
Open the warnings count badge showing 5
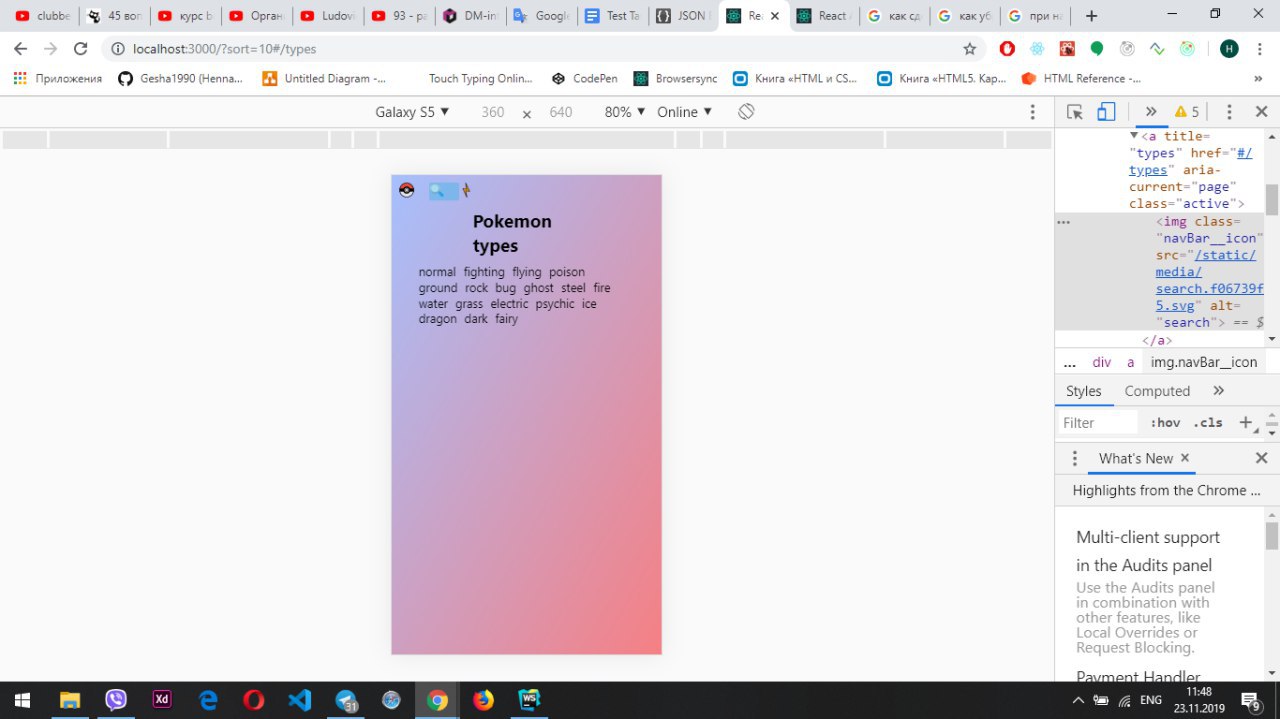[1187, 112]
